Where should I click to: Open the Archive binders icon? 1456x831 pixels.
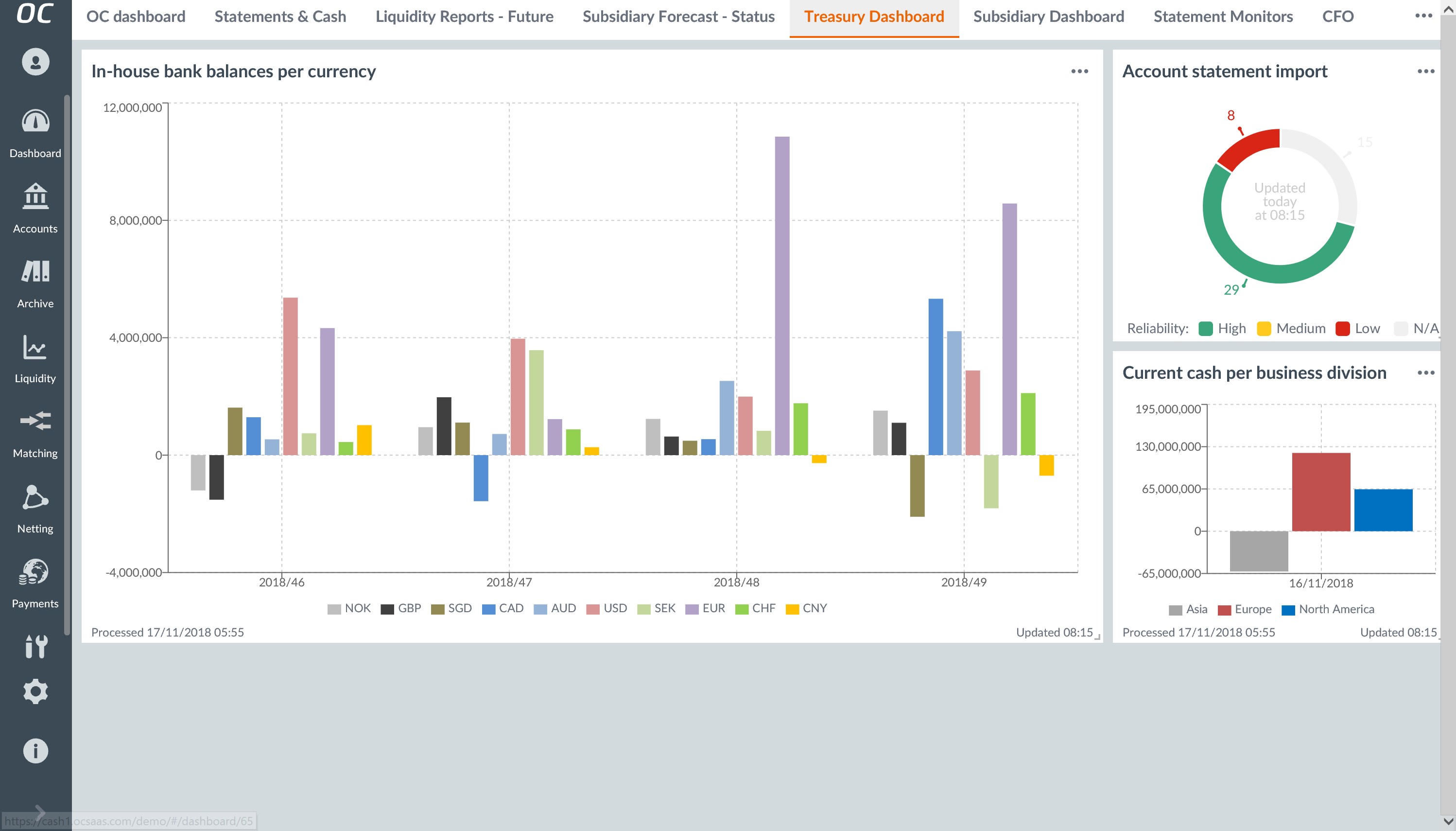[x=35, y=272]
